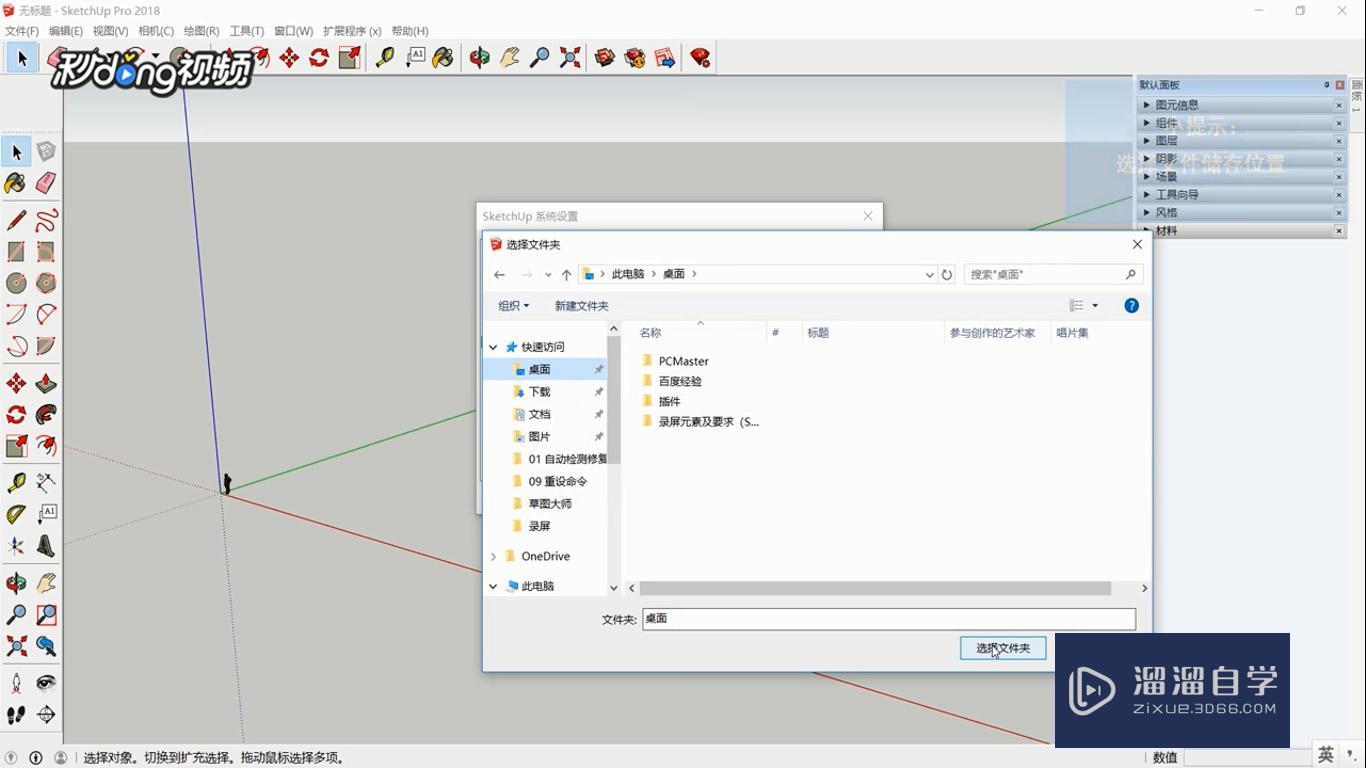Select the Protractor tool

point(16,514)
